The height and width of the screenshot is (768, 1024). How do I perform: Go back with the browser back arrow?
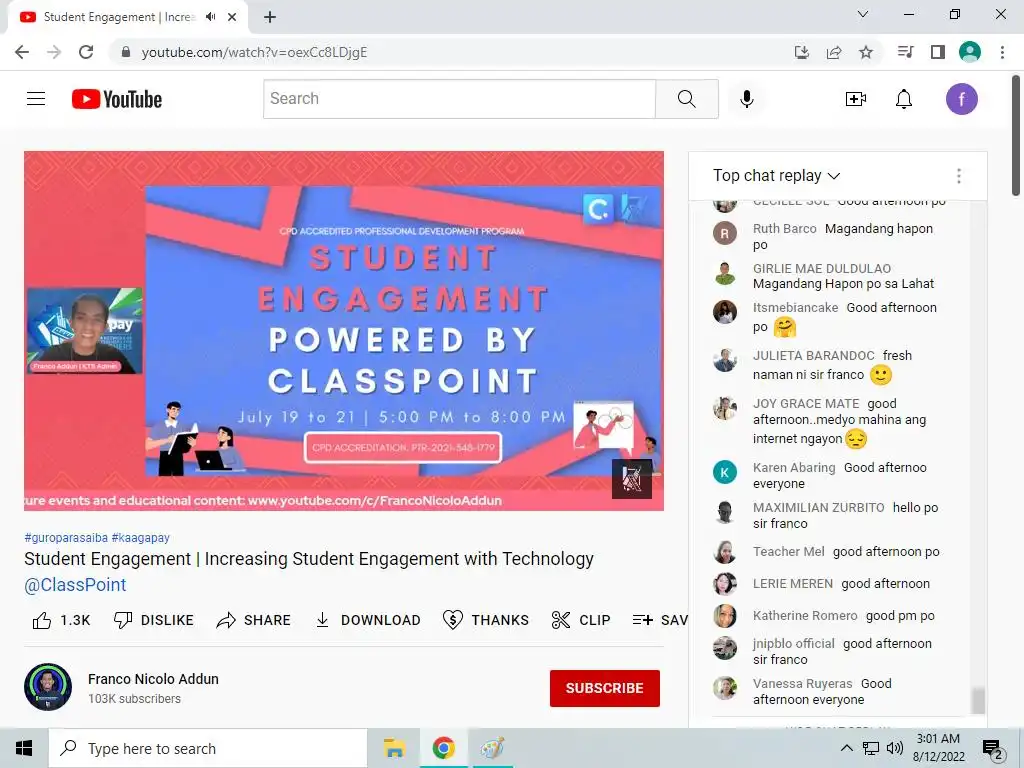(22, 52)
